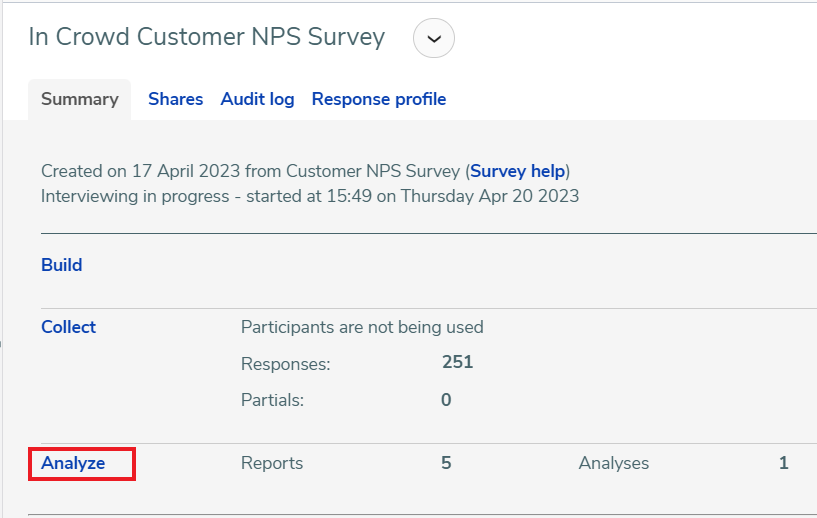This screenshot has width=817, height=518.
Task: Click the In Crowd Customer NPS Survey title
Action: click(206, 37)
